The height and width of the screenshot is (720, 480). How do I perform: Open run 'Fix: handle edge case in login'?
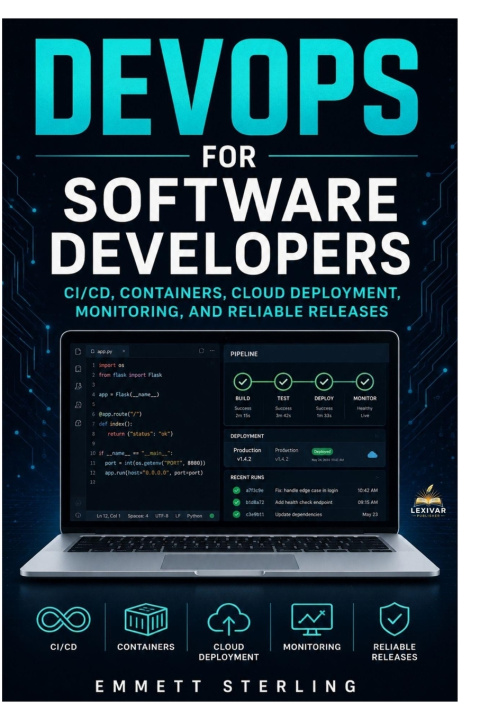[x=306, y=490]
